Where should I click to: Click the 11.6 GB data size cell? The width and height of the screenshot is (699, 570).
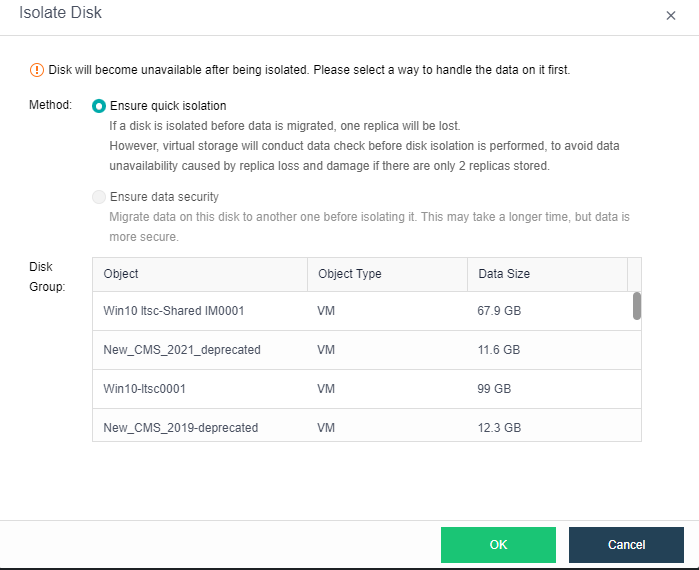tap(498, 350)
